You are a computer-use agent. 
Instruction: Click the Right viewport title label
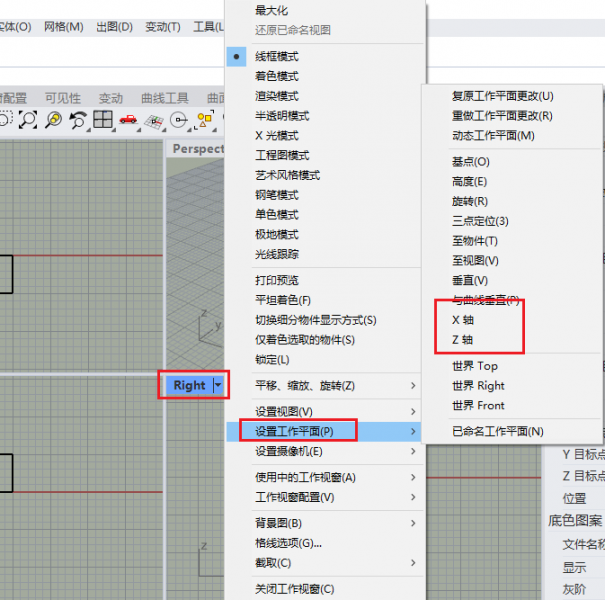(189, 385)
